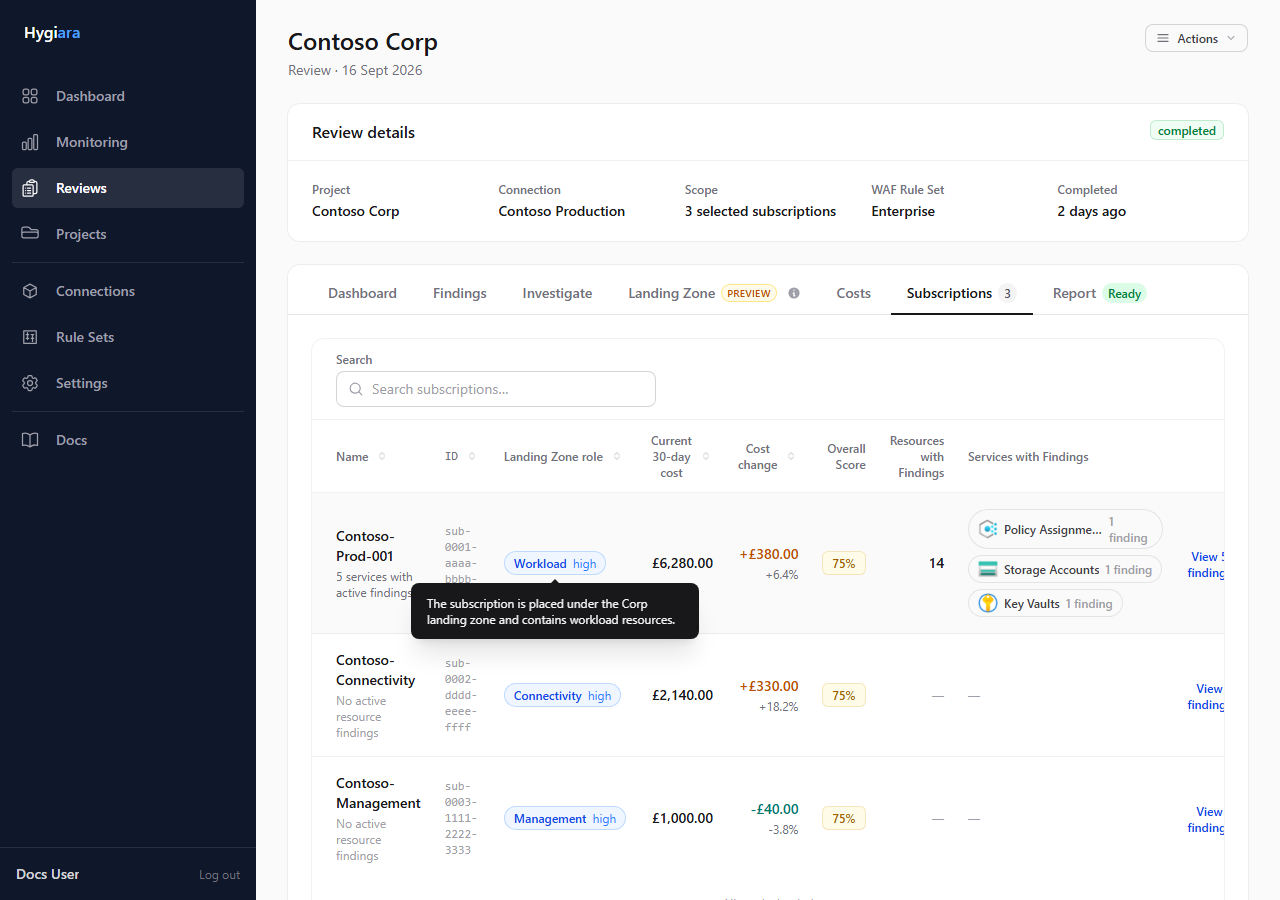View findings for Contoso-Management
The height and width of the screenshot is (900, 1280).
(1206, 820)
